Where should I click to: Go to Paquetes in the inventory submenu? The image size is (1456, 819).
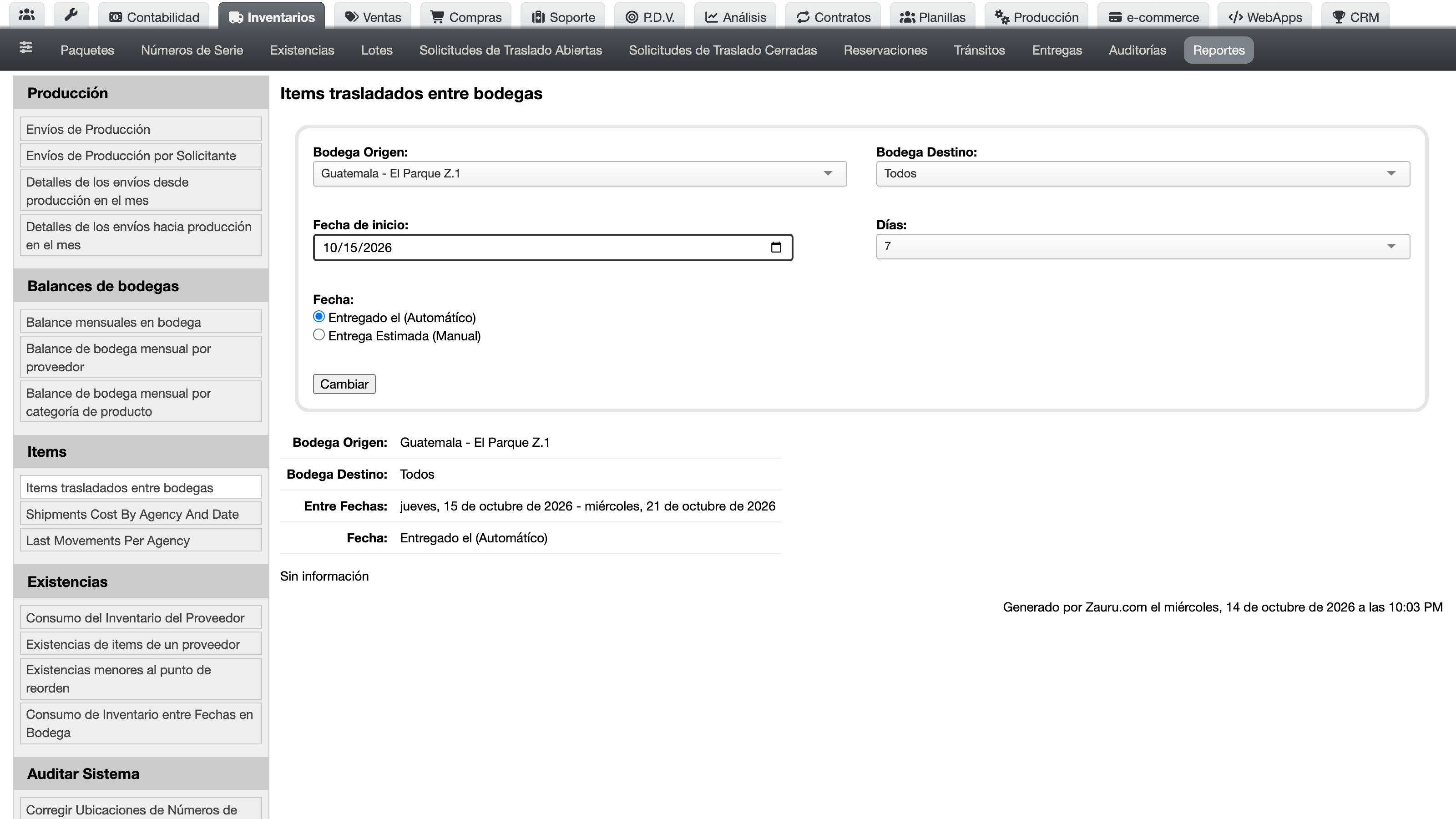tap(87, 50)
